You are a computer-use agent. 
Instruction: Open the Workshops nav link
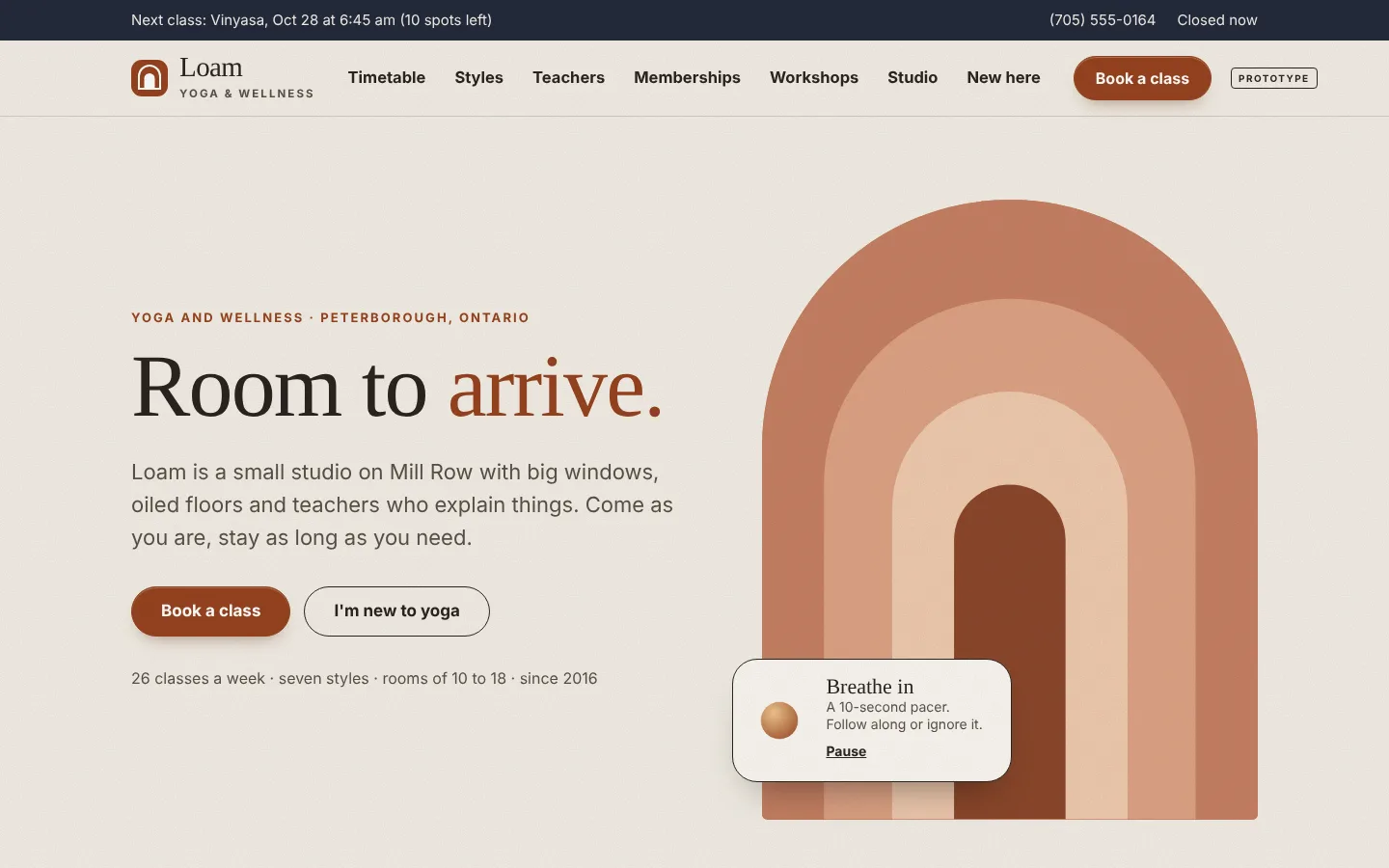point(814,77)
